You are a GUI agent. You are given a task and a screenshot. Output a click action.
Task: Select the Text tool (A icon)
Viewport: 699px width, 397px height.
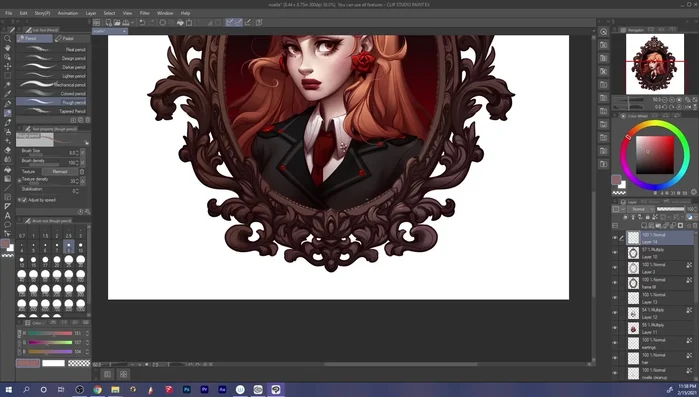[7, 216]
